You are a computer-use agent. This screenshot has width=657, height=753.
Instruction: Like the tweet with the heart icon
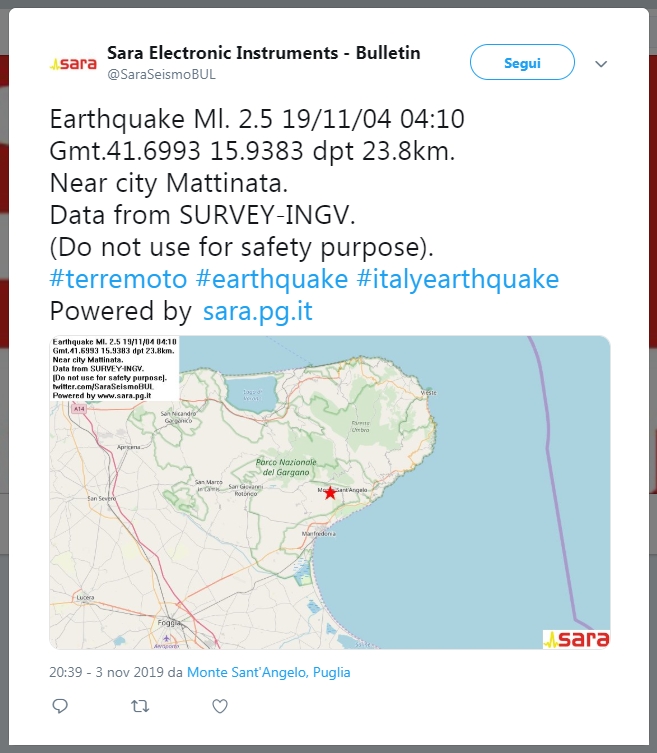click(220, 706)
